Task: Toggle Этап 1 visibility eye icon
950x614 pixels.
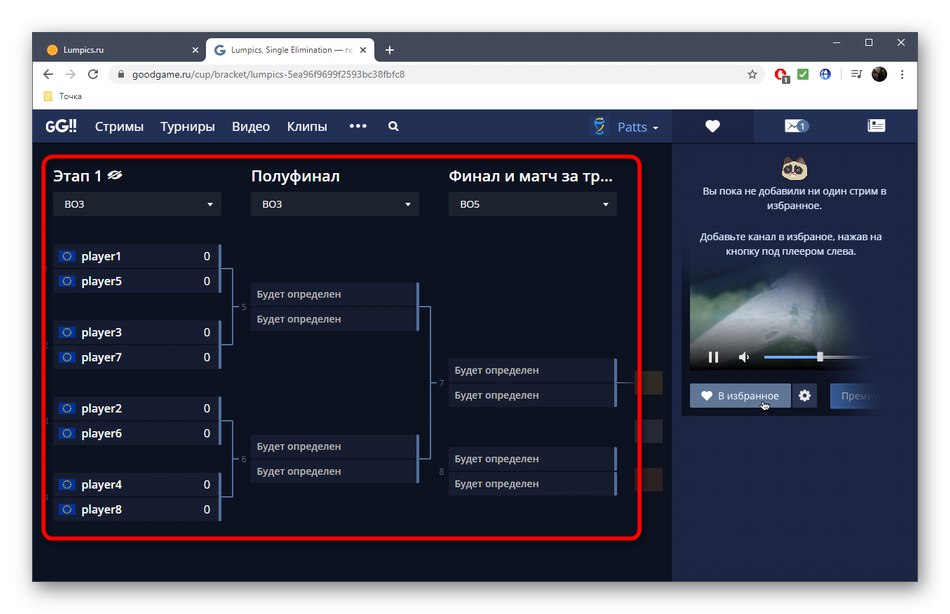Action: coord(115,175)
